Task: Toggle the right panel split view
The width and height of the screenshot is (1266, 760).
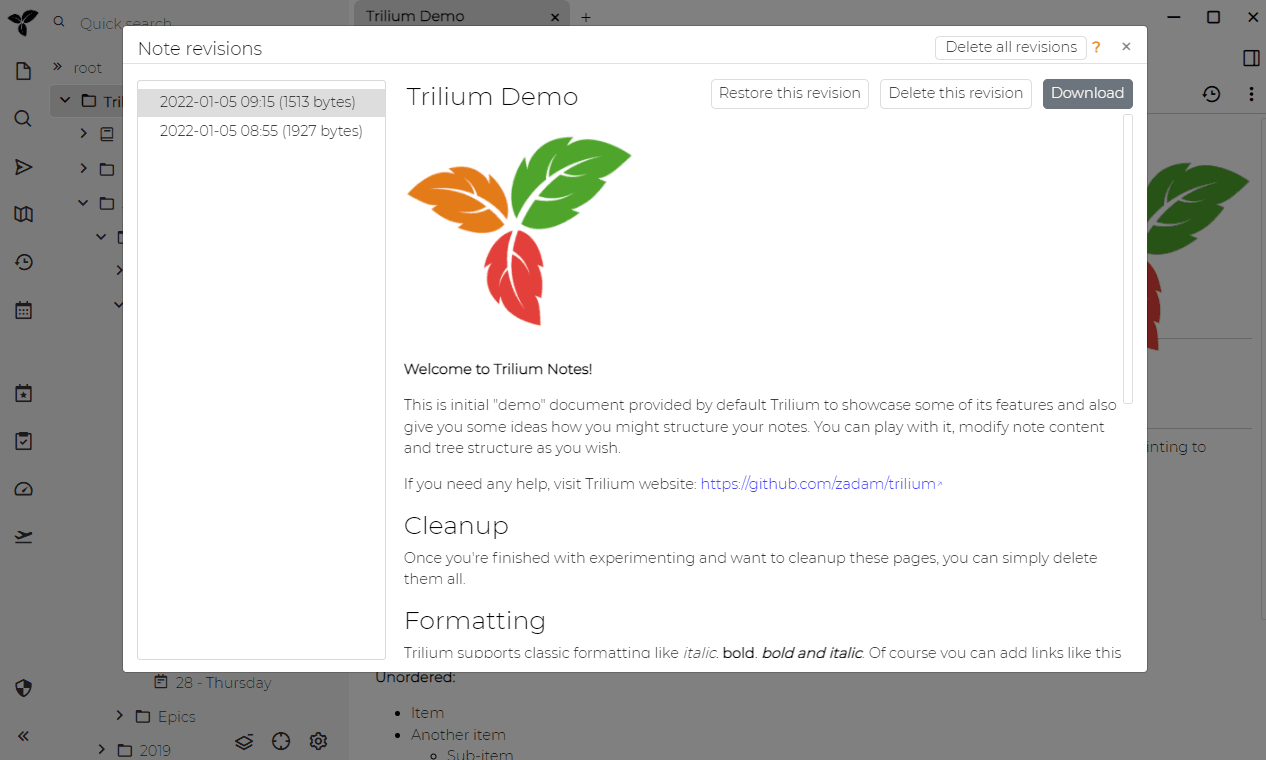Action: (1250, 58)
